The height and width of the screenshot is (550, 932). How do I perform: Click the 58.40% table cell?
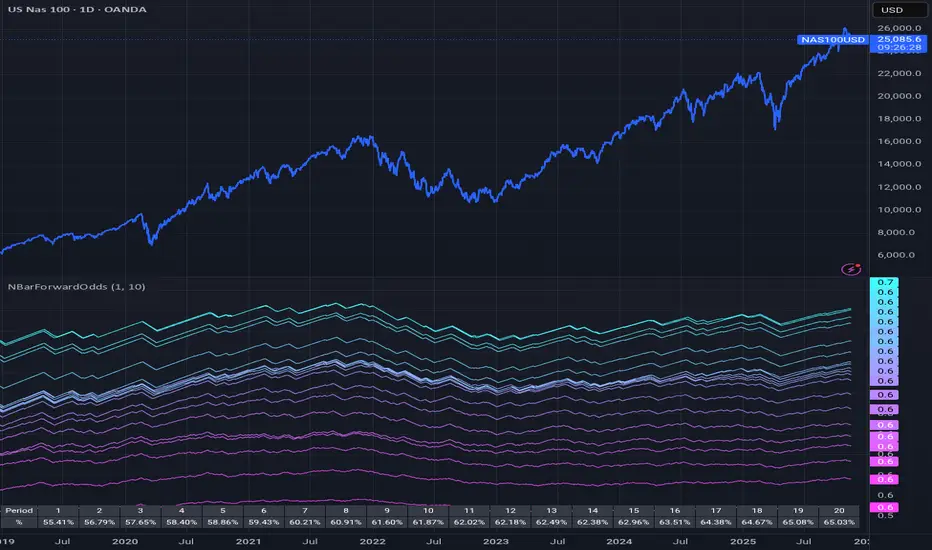pos(181,522)
